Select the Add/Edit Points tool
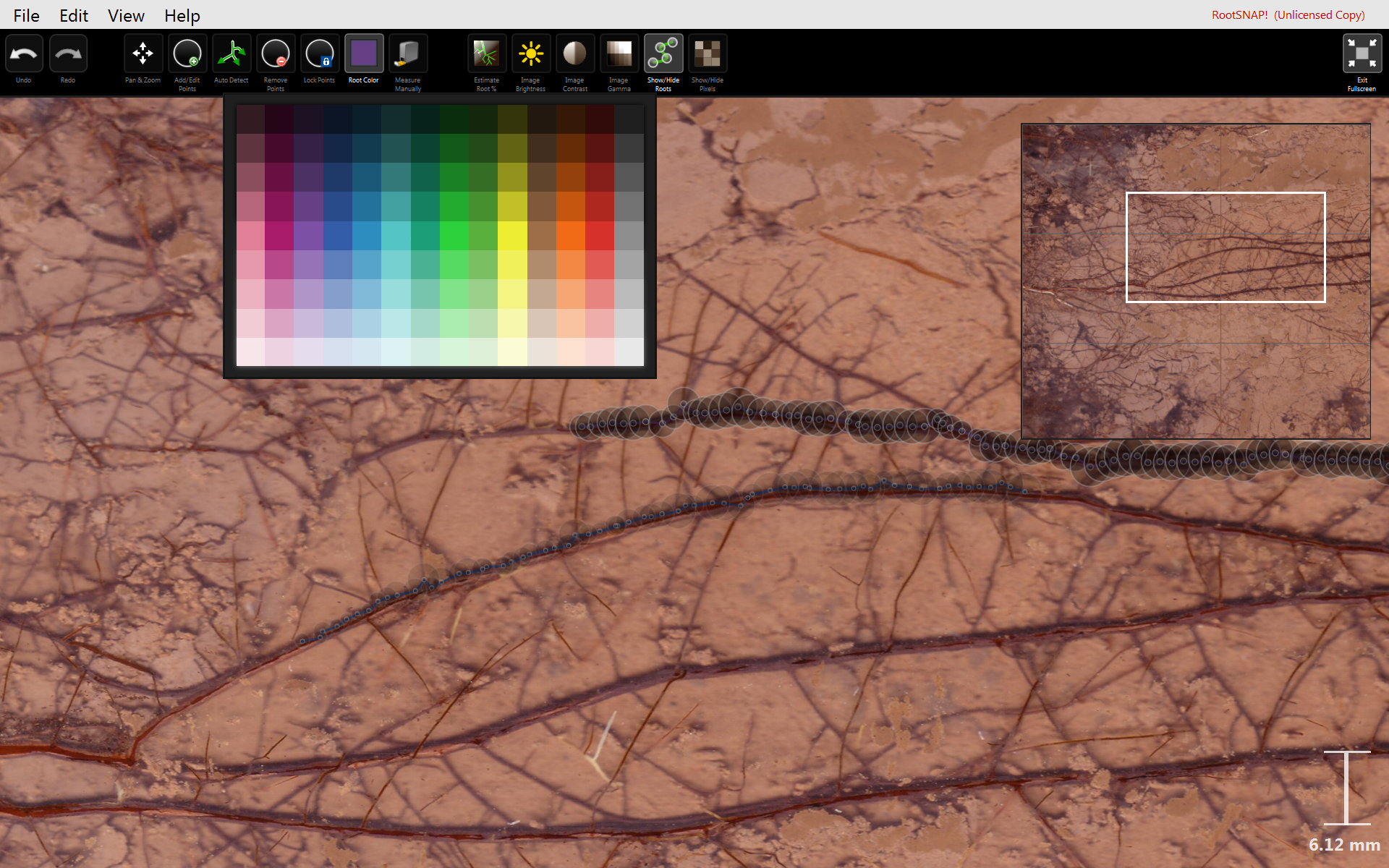 click(187, 54)
